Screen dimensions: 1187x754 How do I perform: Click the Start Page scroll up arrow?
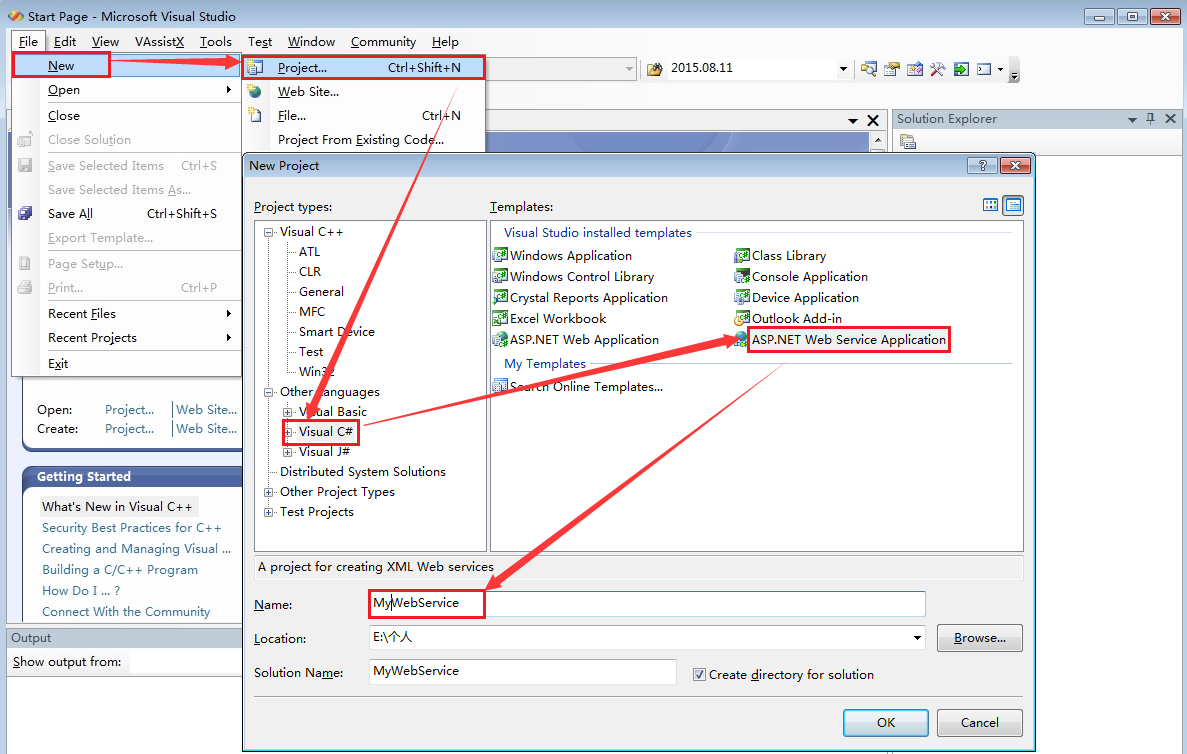tap(877, 140)
